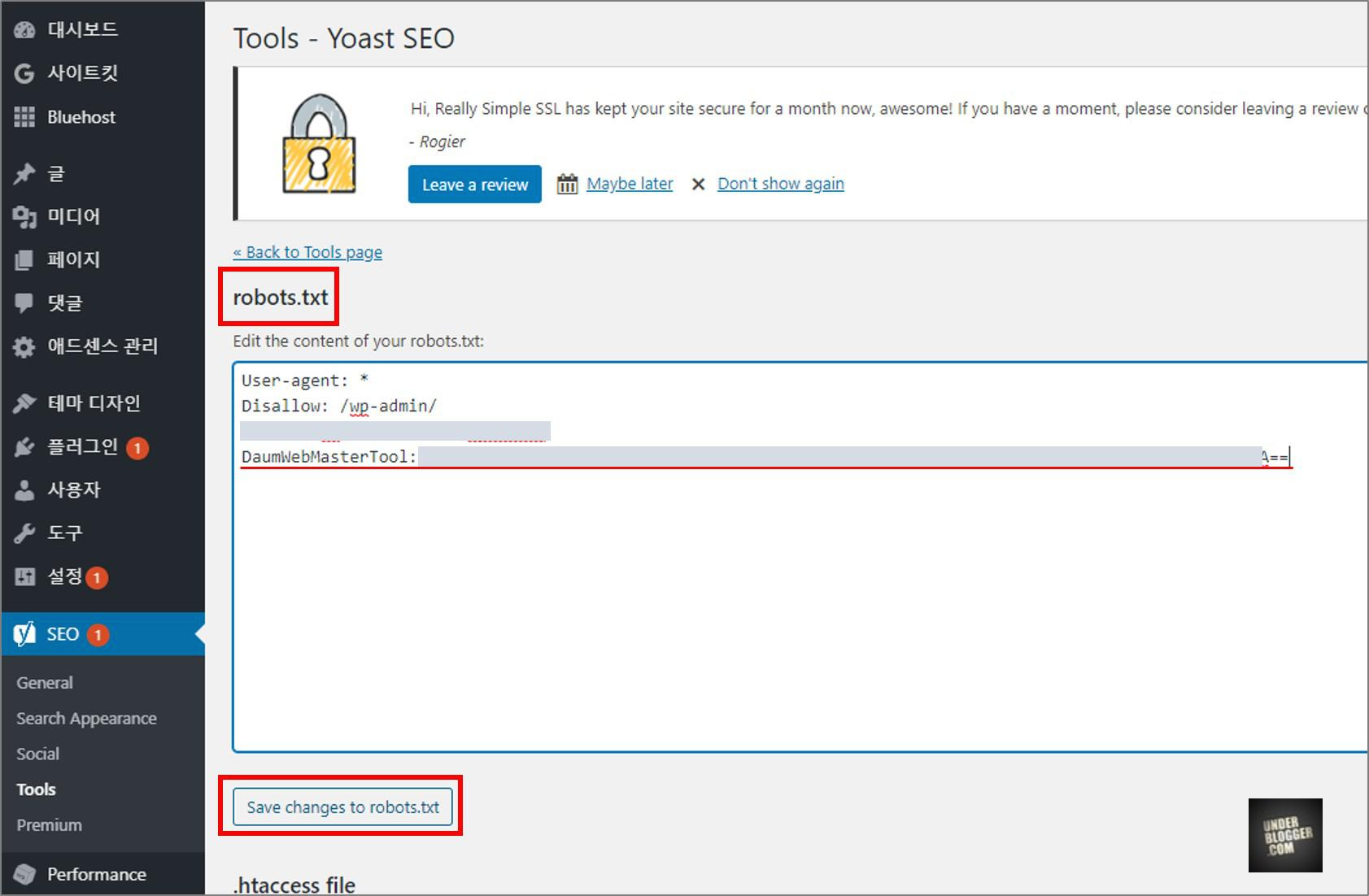
Task: Click the Yoast SEO logo icon
Action: pyautogui.click(x=24, y=634)
